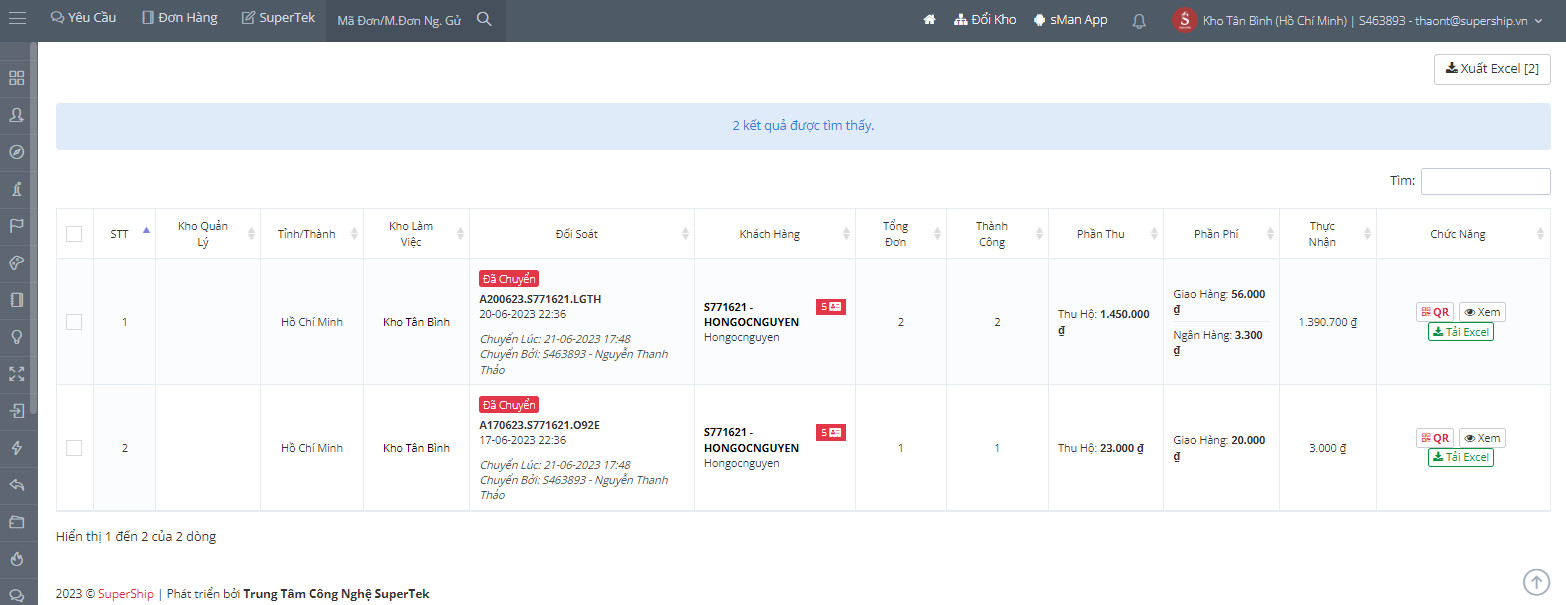Sort by Đối Soát column
The image size is (1566, 605).
click(x=582, y=234)
